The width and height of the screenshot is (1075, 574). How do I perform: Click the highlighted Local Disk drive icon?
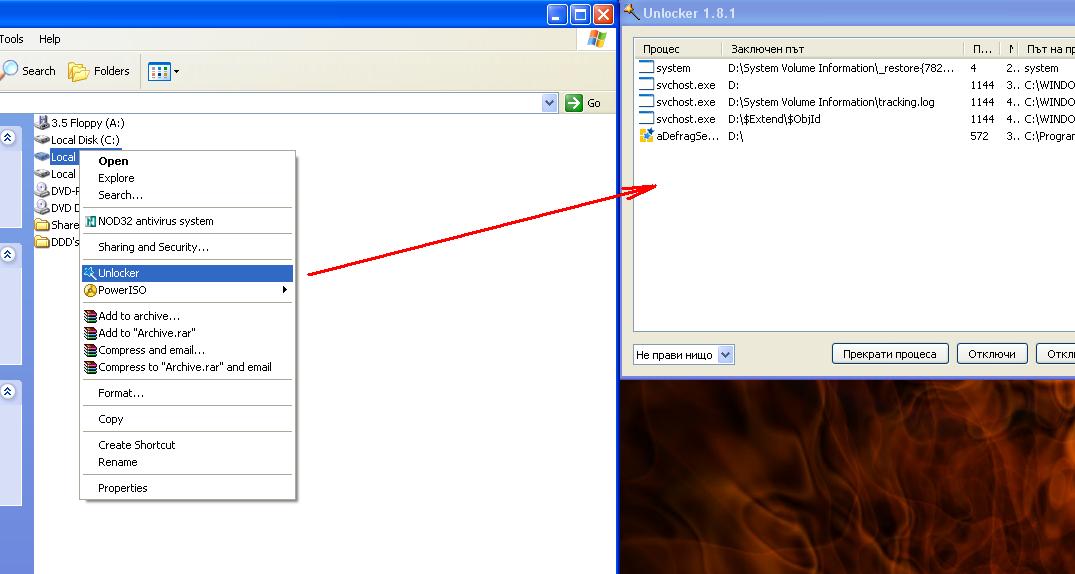tap(42, 157)
